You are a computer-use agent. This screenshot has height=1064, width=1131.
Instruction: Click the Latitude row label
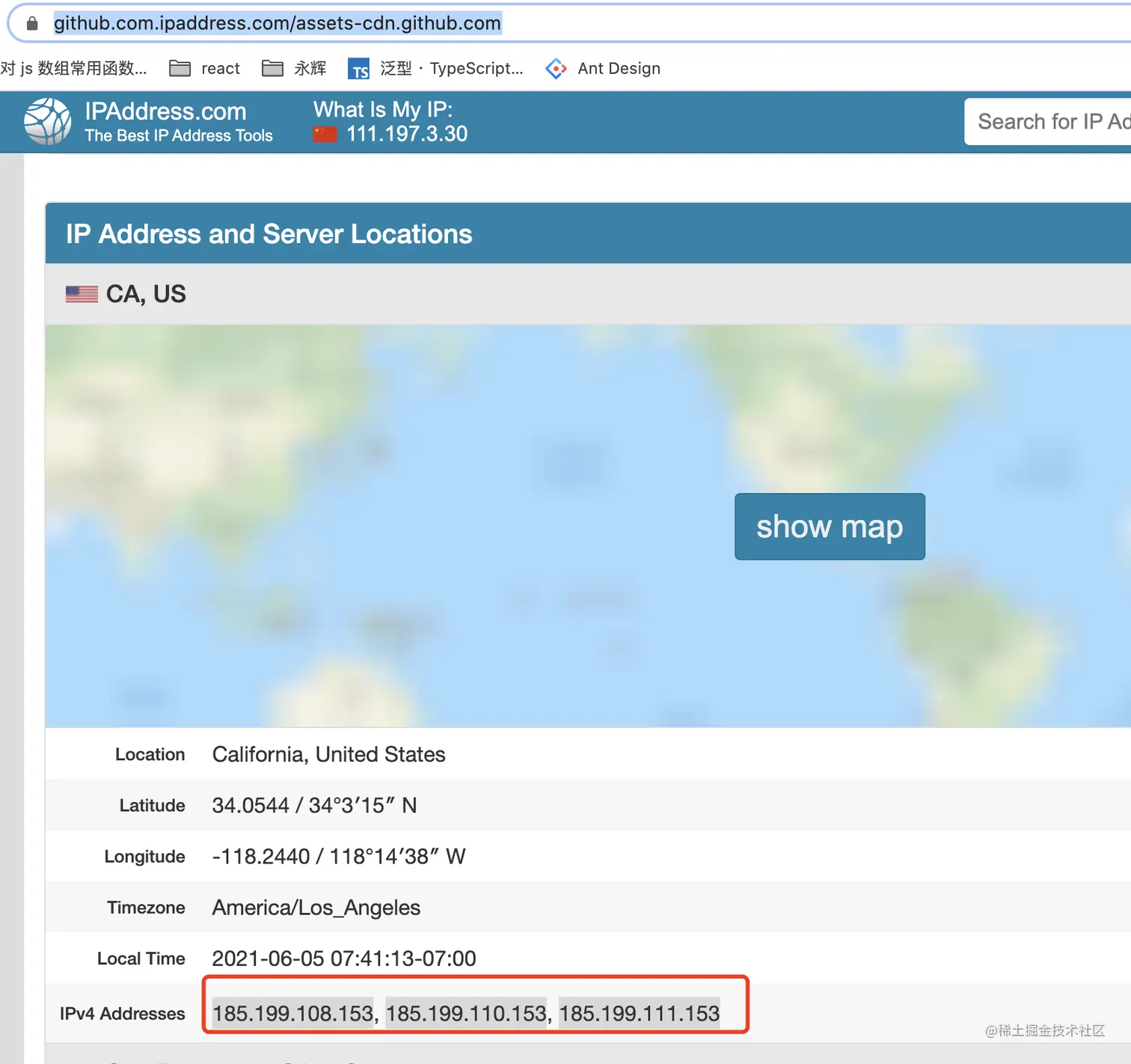pos(153,805)
